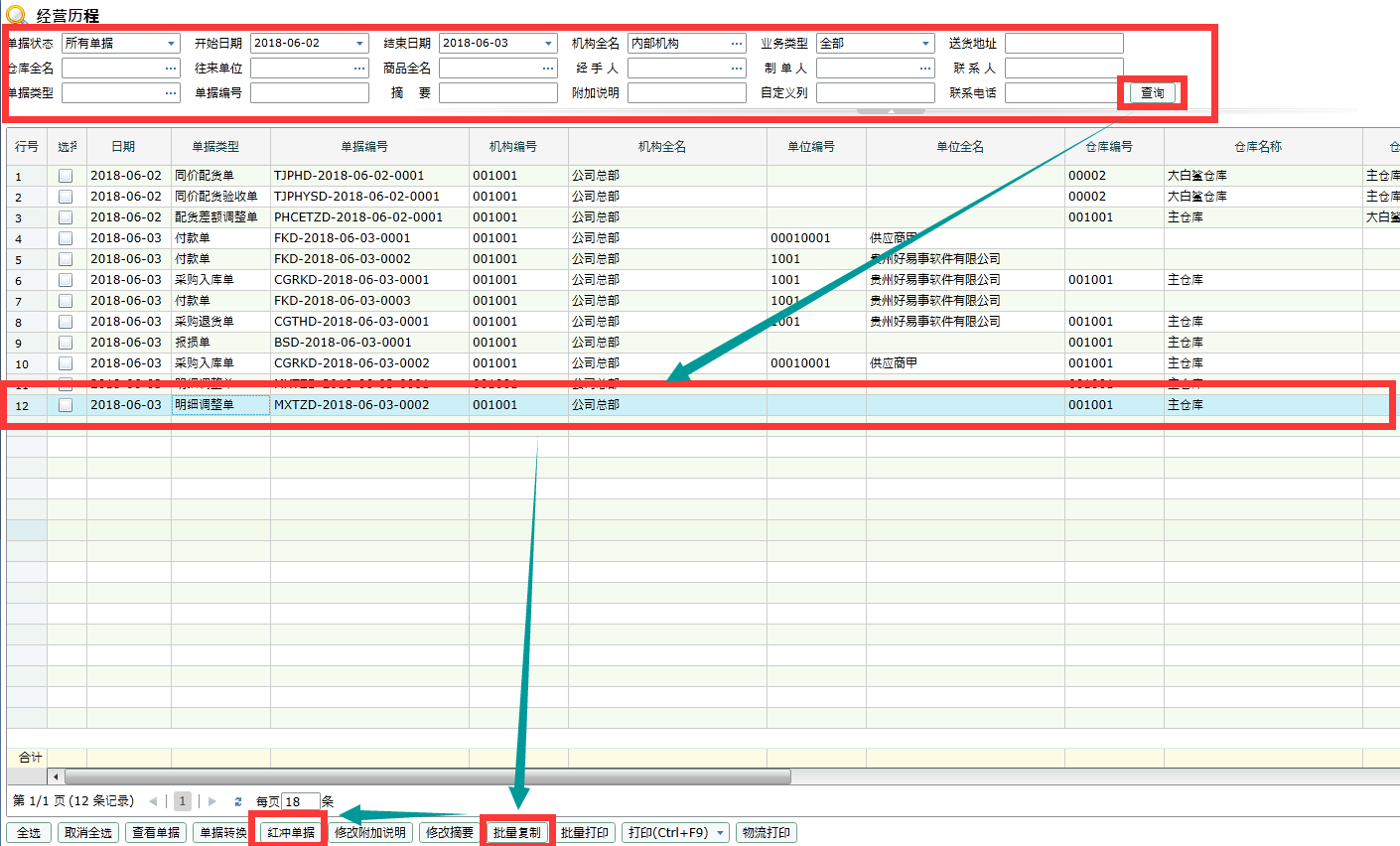Click the horizontal scrollbar thumb
1400x846 pixels.
[x=427, y=776]
